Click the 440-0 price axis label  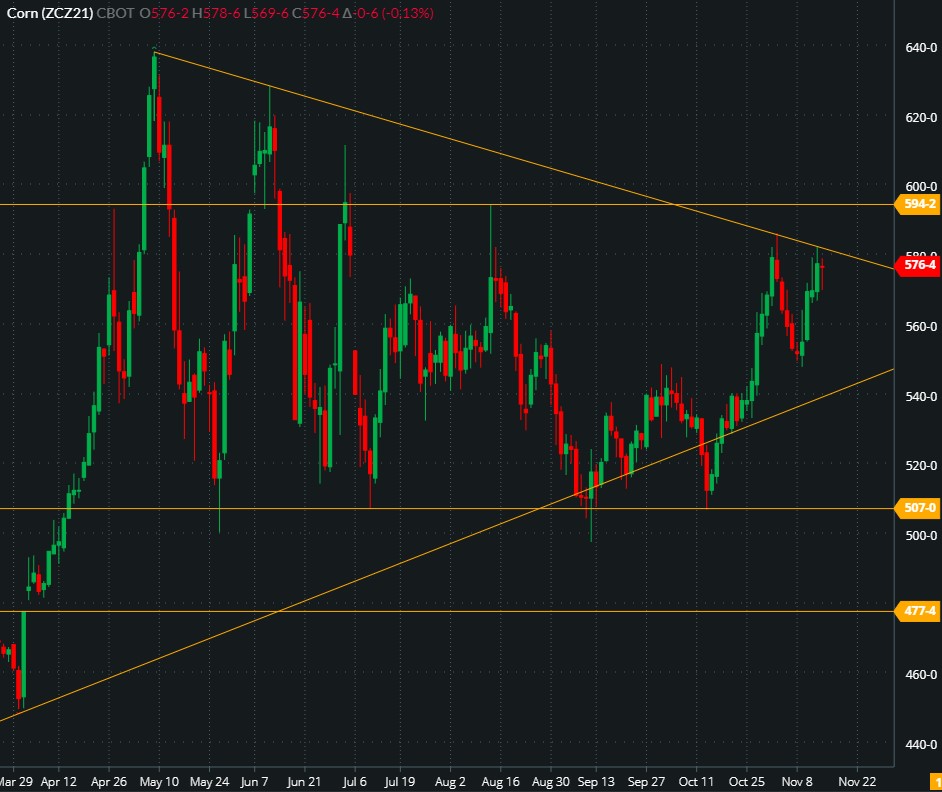[x=920, y=744]
